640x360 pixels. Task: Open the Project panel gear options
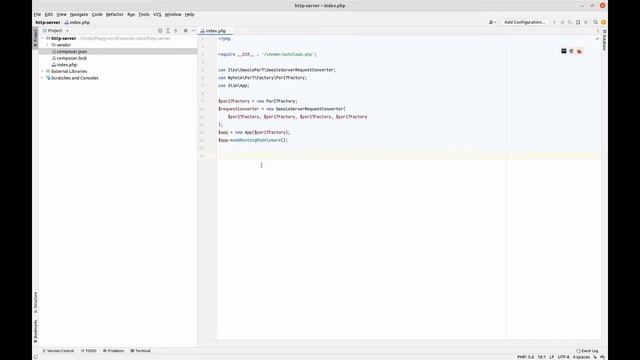tap(185, 31)
